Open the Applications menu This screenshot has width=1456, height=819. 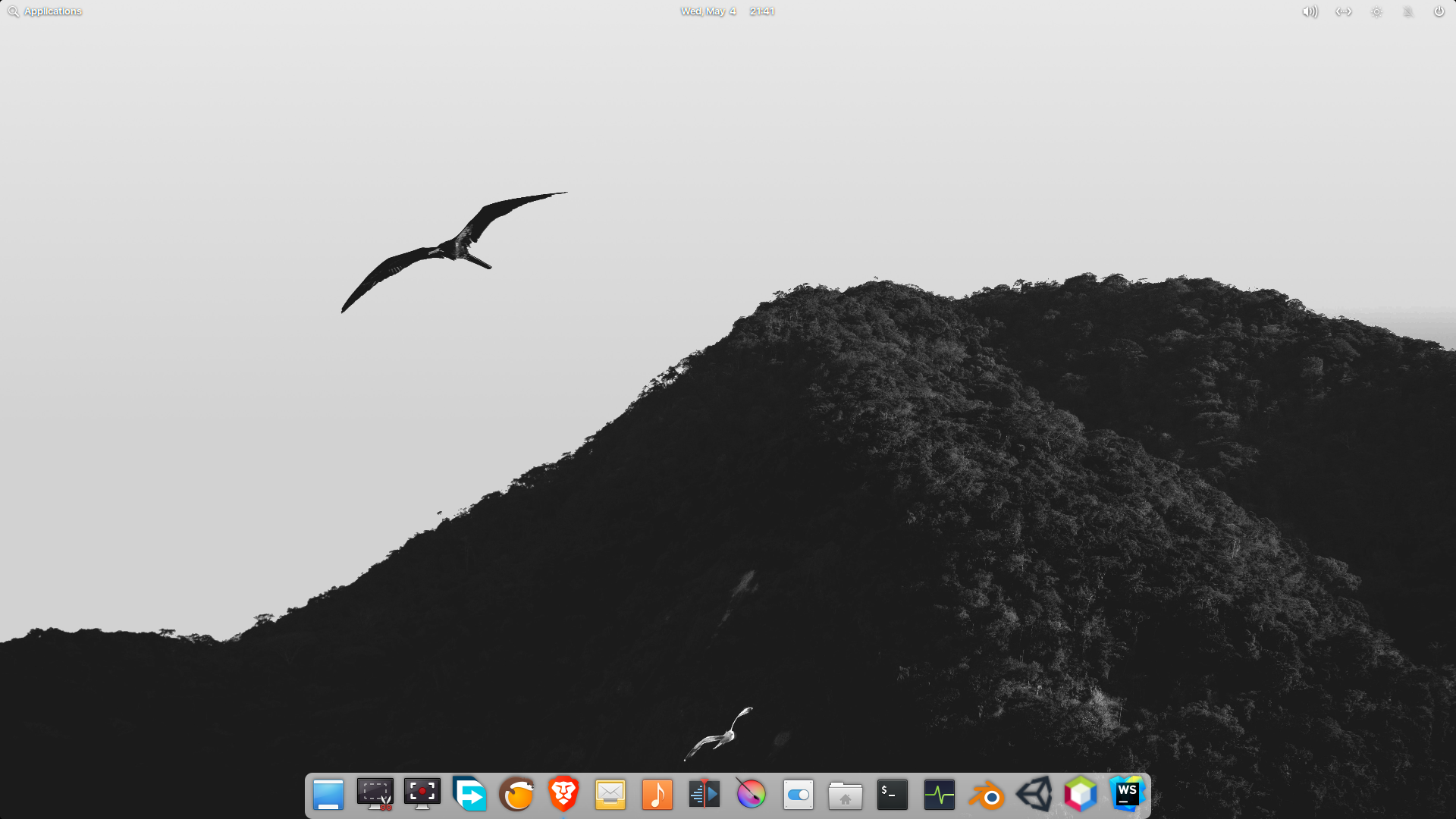tap(45, 11)
